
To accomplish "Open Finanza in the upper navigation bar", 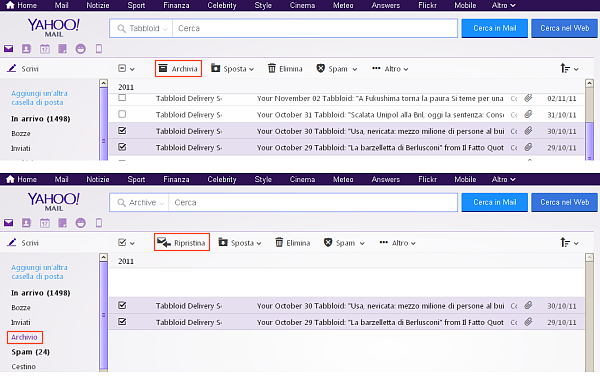I will click(176, 5).
